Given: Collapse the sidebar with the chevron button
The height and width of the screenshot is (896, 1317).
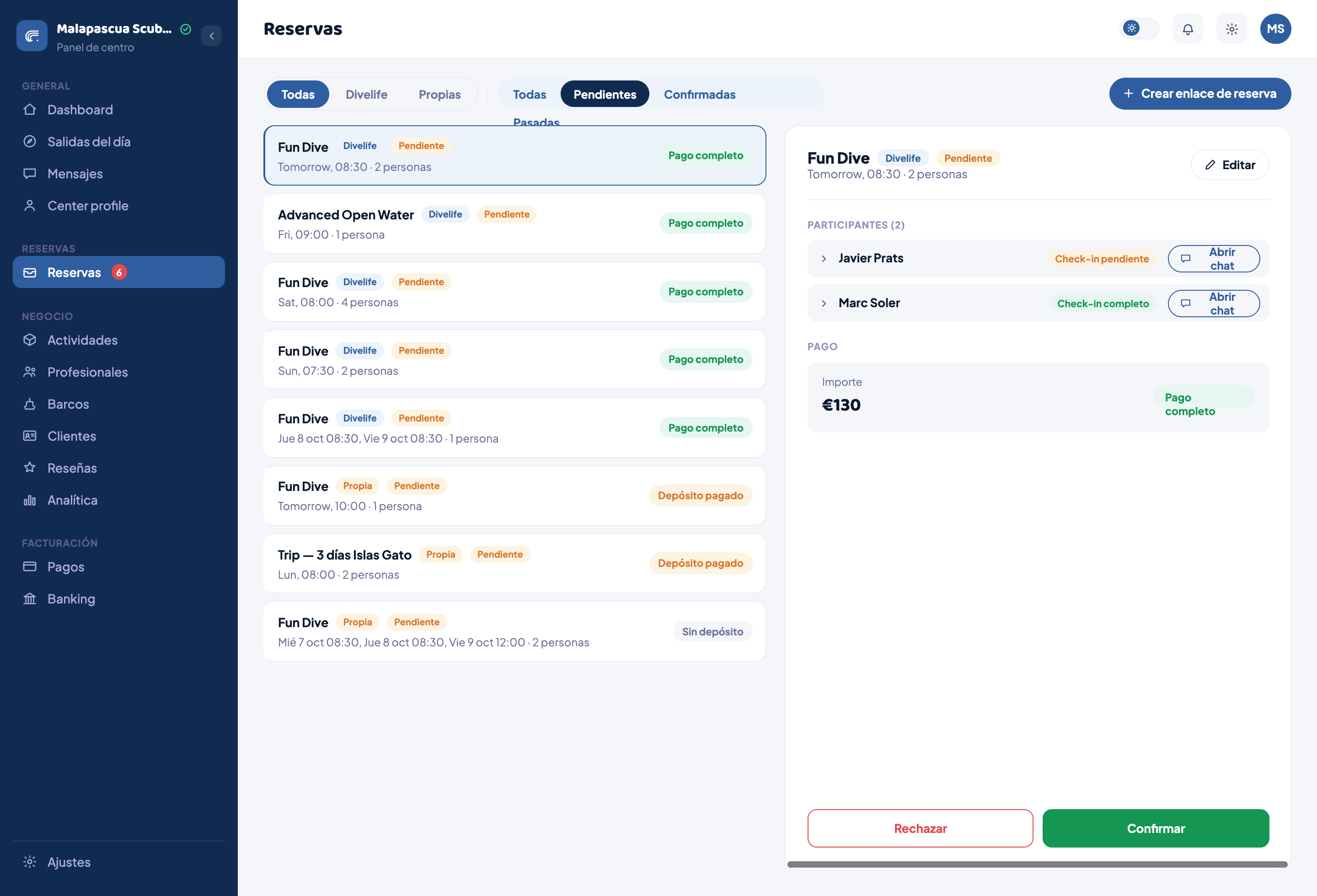Looking at the screenshot, I should pos(211,36).
